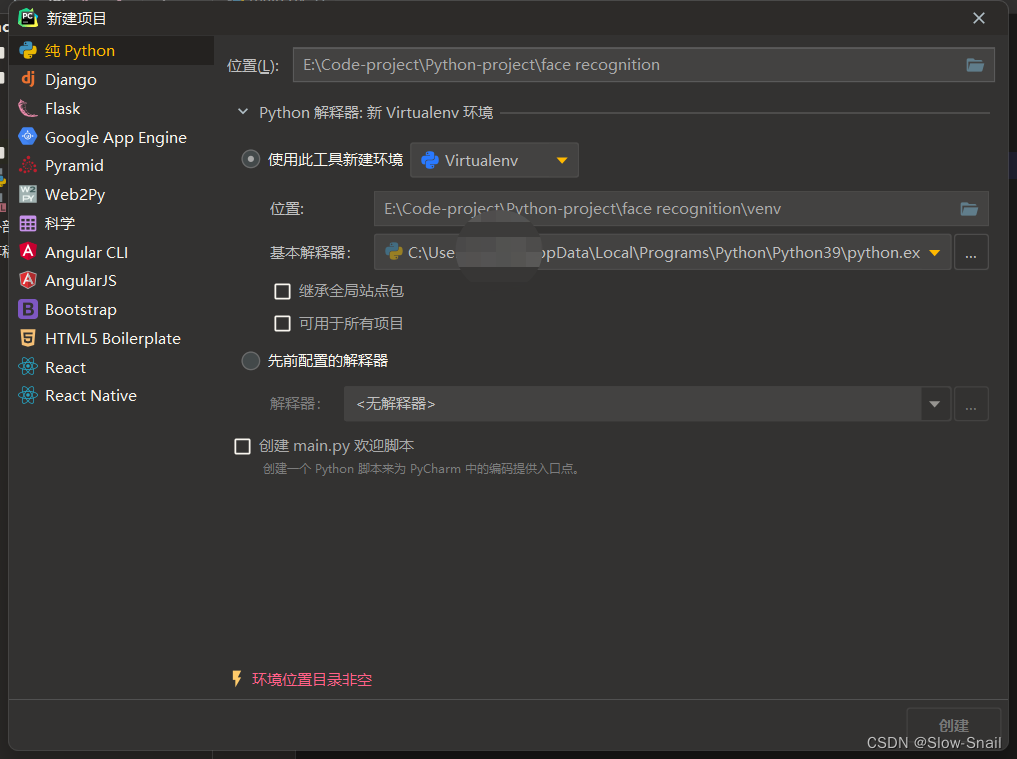
Task: Click the PyCharm logo in title bar
Action: [x=28, y=18]
